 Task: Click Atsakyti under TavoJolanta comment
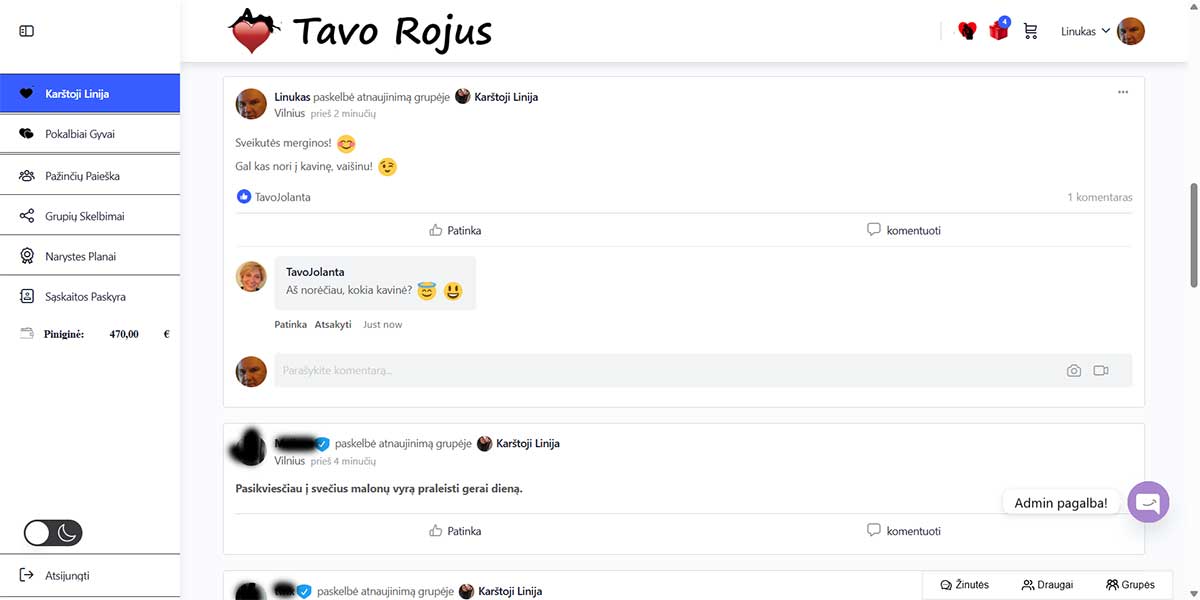coord(333,325)
